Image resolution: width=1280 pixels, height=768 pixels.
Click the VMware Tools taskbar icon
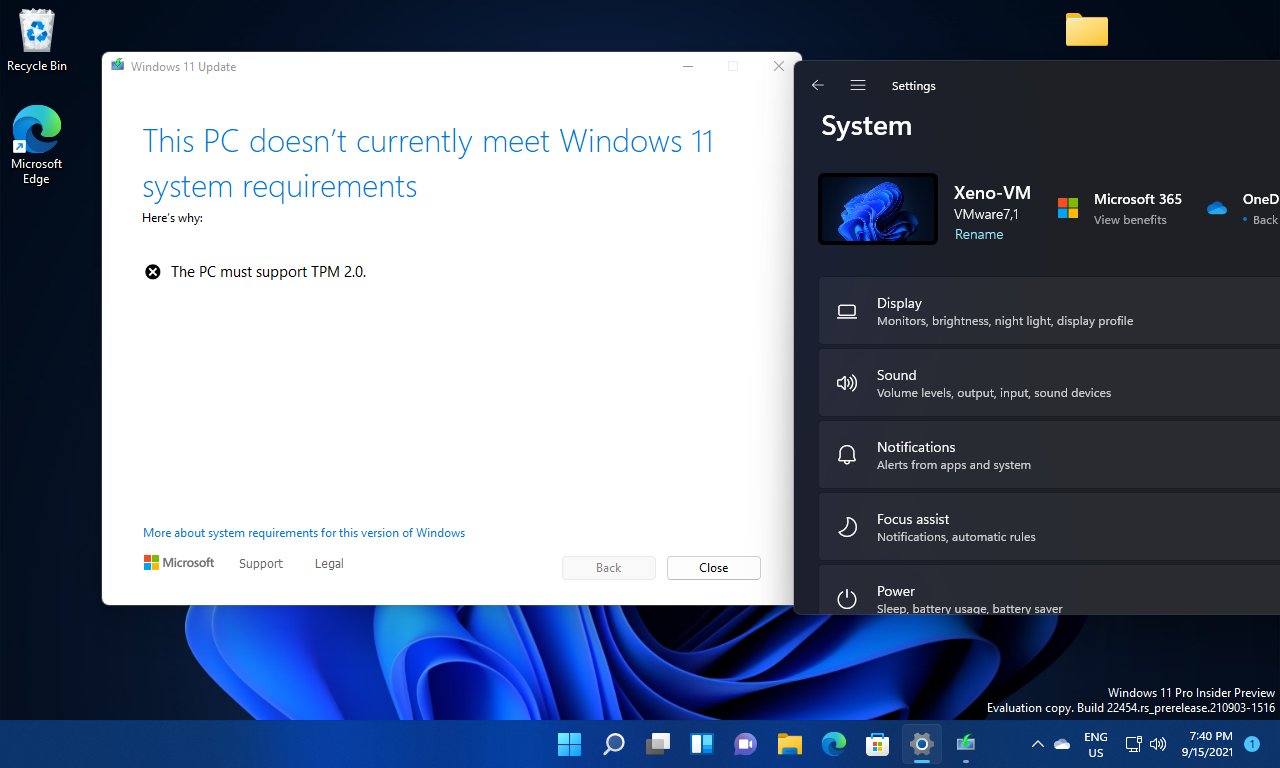pos(965,744)
